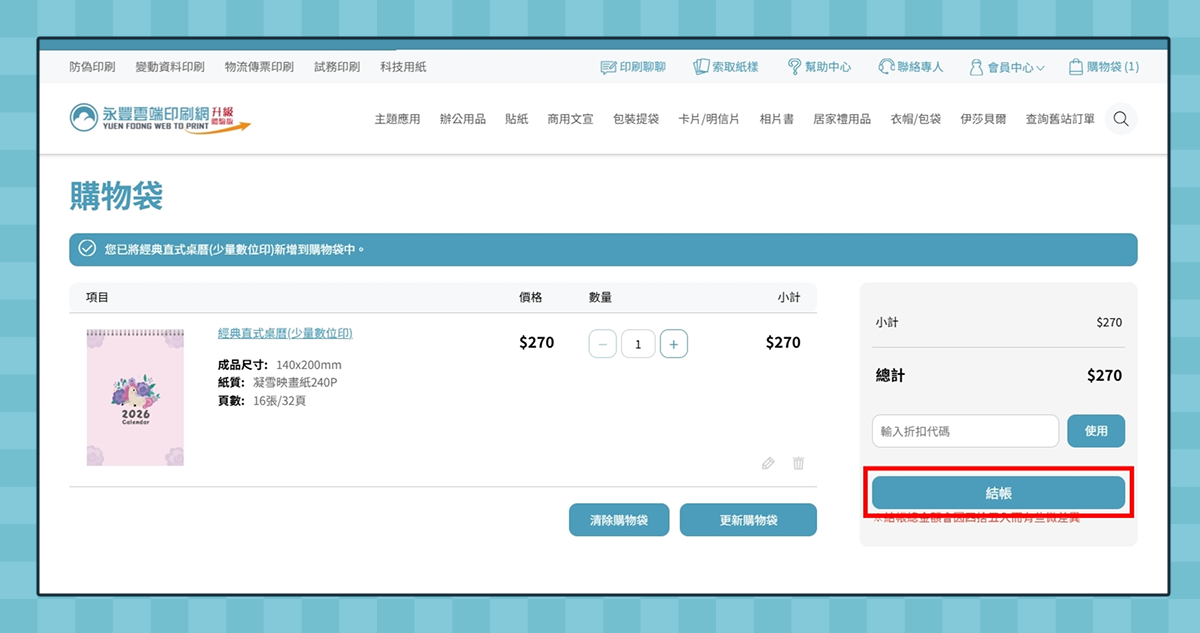1200x633 pixels.
Task: Click the shopping bag icon in header
Action: pyautogui.click(x=1076, y=67)
